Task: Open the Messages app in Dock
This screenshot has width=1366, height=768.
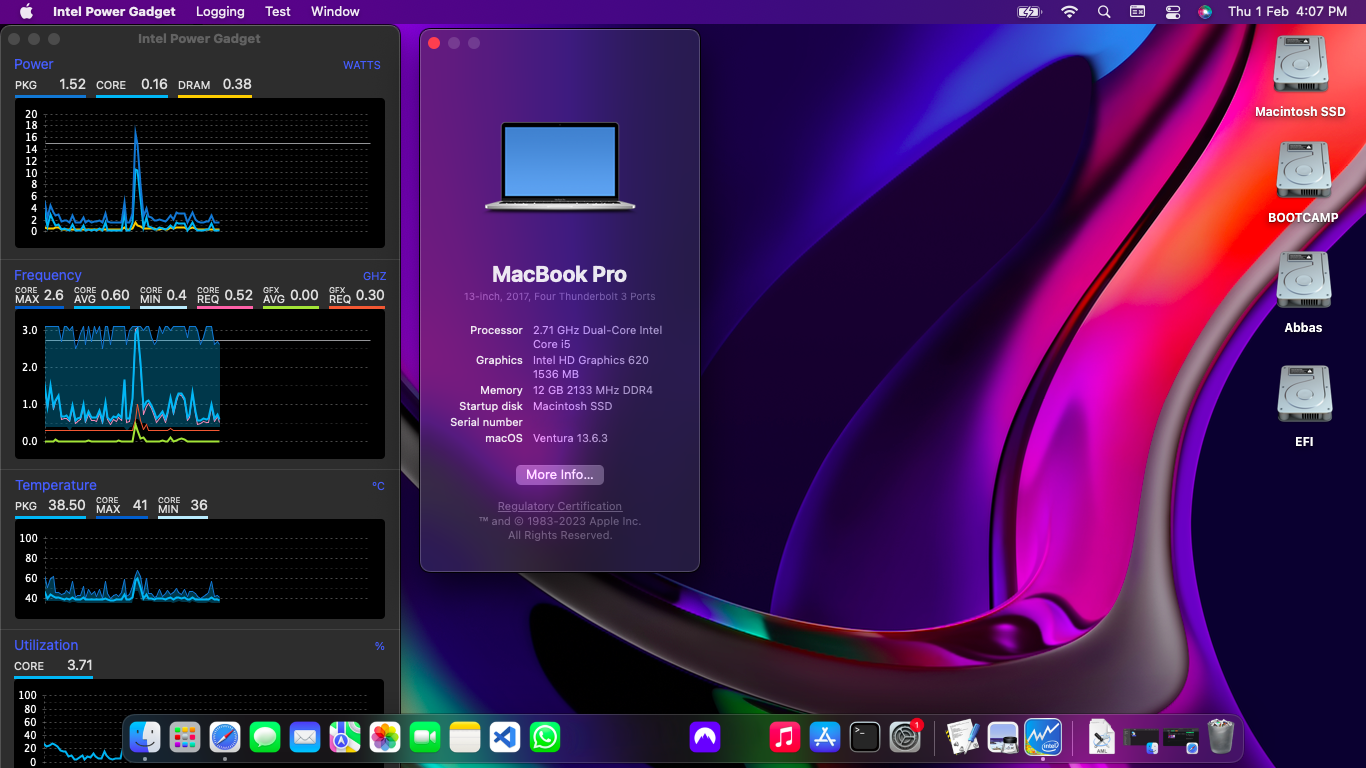Action: [x=265, y=738]
